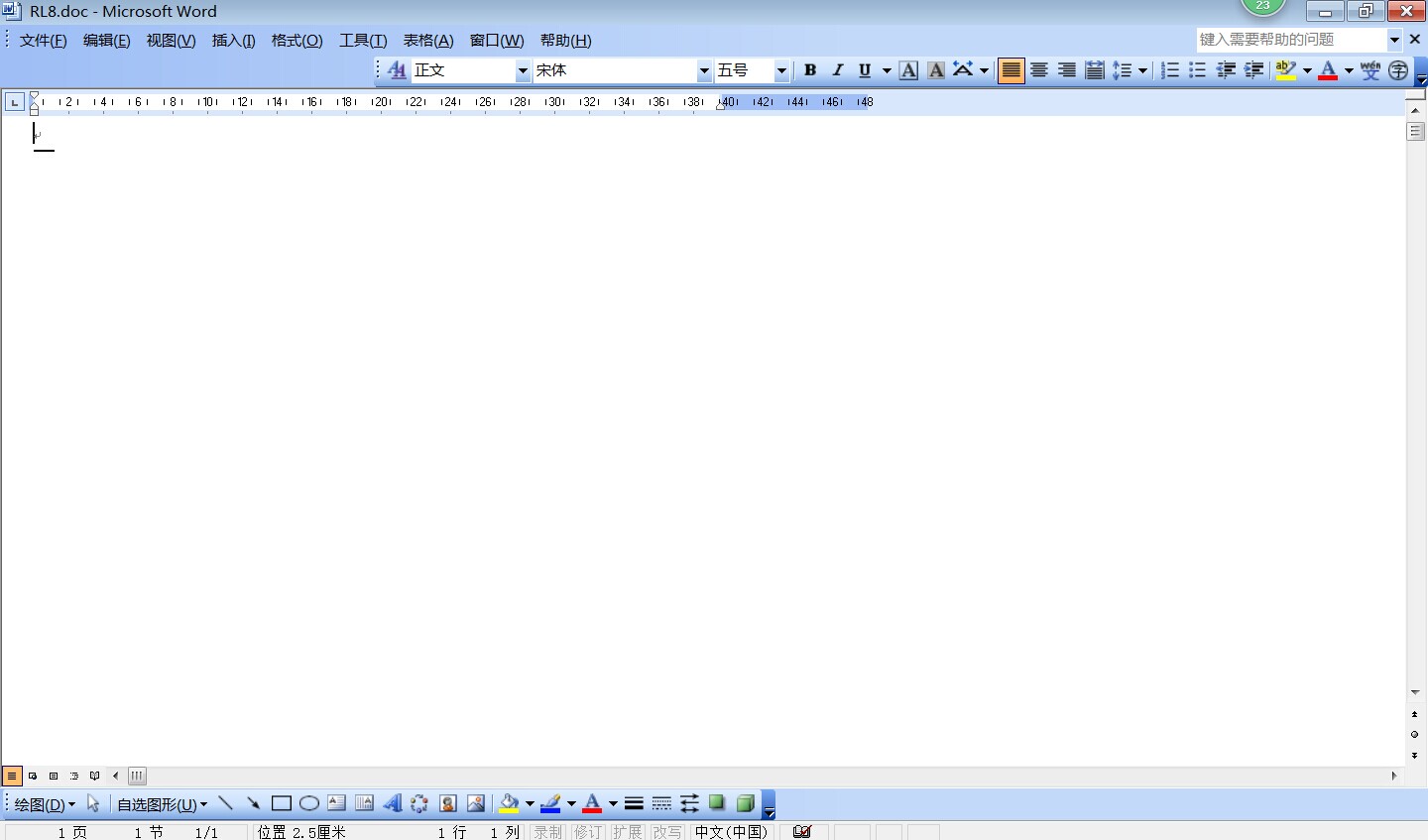Select the Oval drawing tool
This screenshot has width=1428, height=840.
click(x=309, y=803)
